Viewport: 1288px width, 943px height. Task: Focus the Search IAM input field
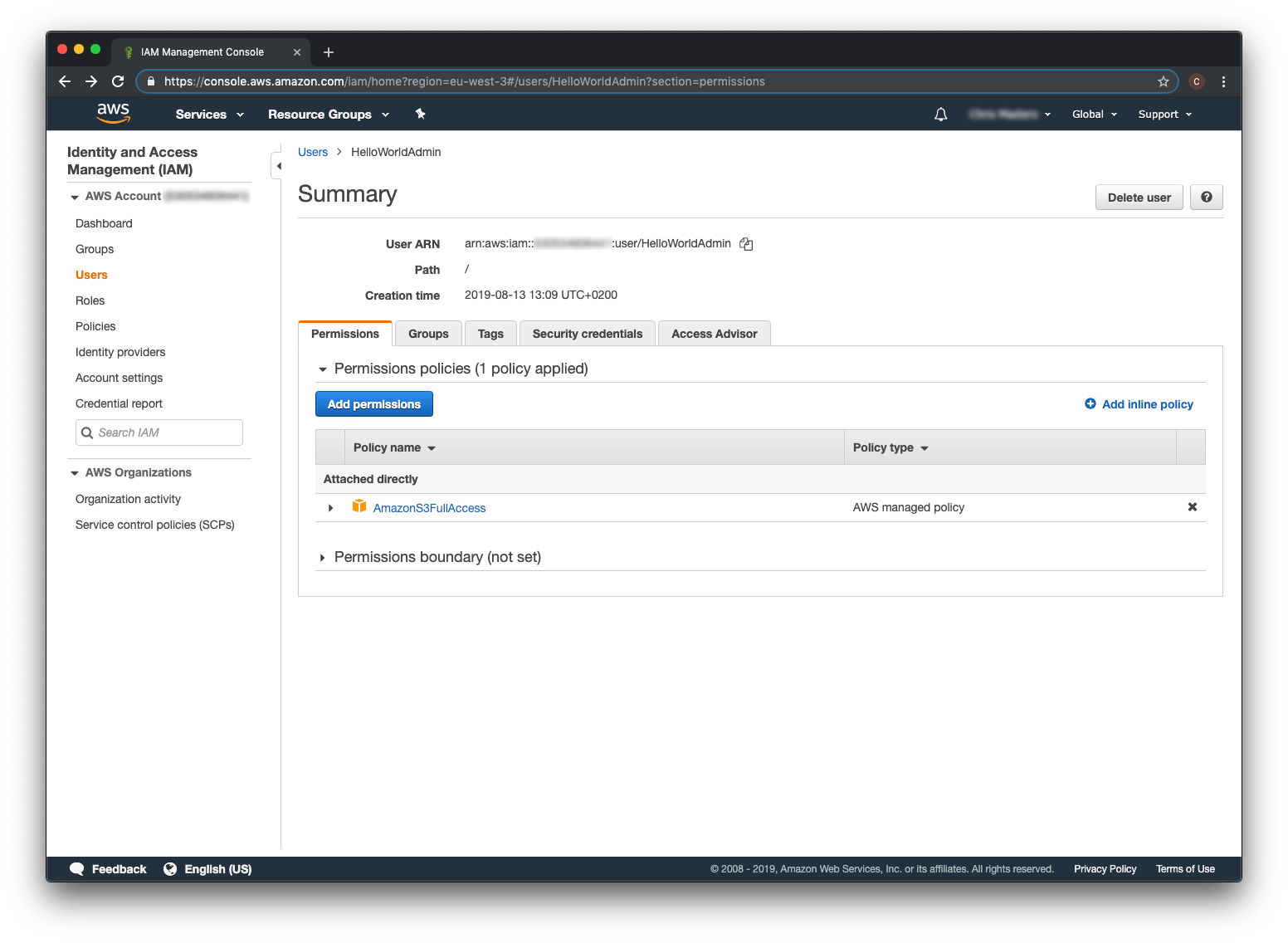[159, 432]
